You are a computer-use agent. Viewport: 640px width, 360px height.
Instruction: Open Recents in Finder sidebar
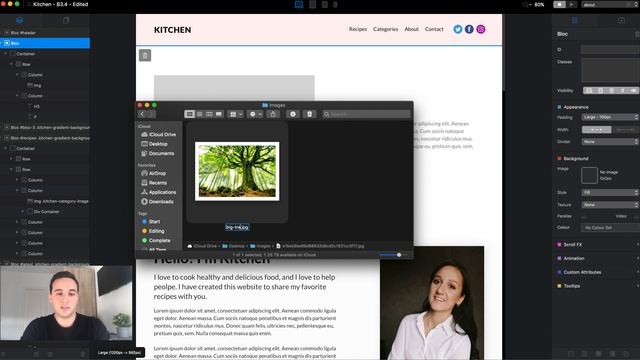[154, 183]
